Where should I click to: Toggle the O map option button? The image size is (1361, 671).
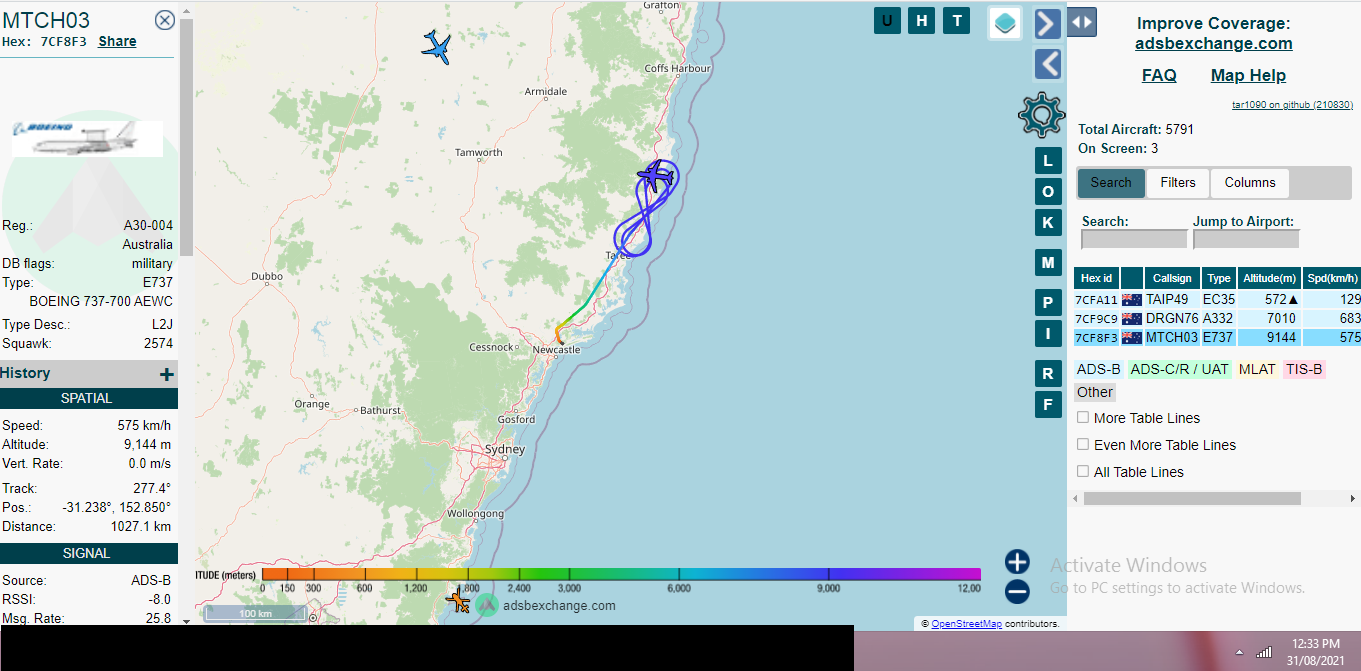(x=1048, y=191)
